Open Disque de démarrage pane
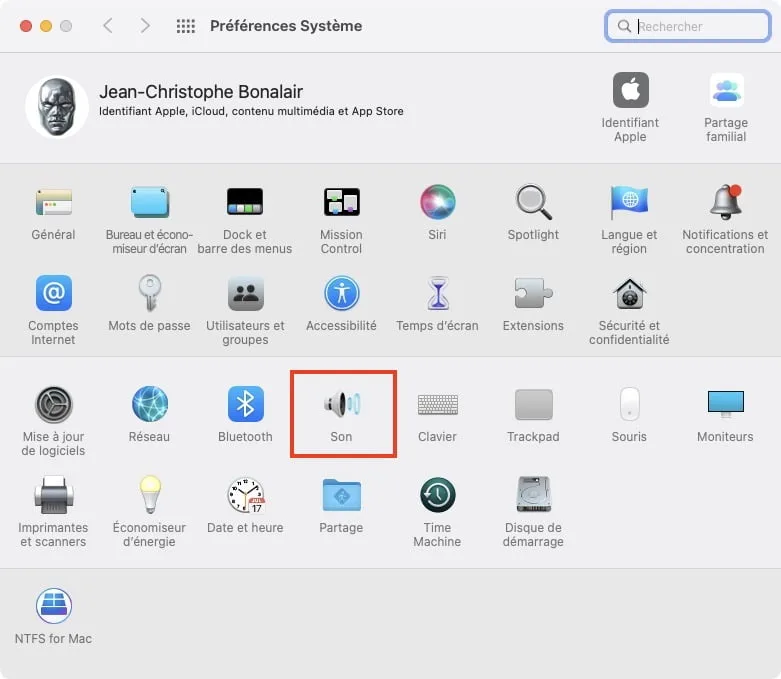 pos(533,495)
